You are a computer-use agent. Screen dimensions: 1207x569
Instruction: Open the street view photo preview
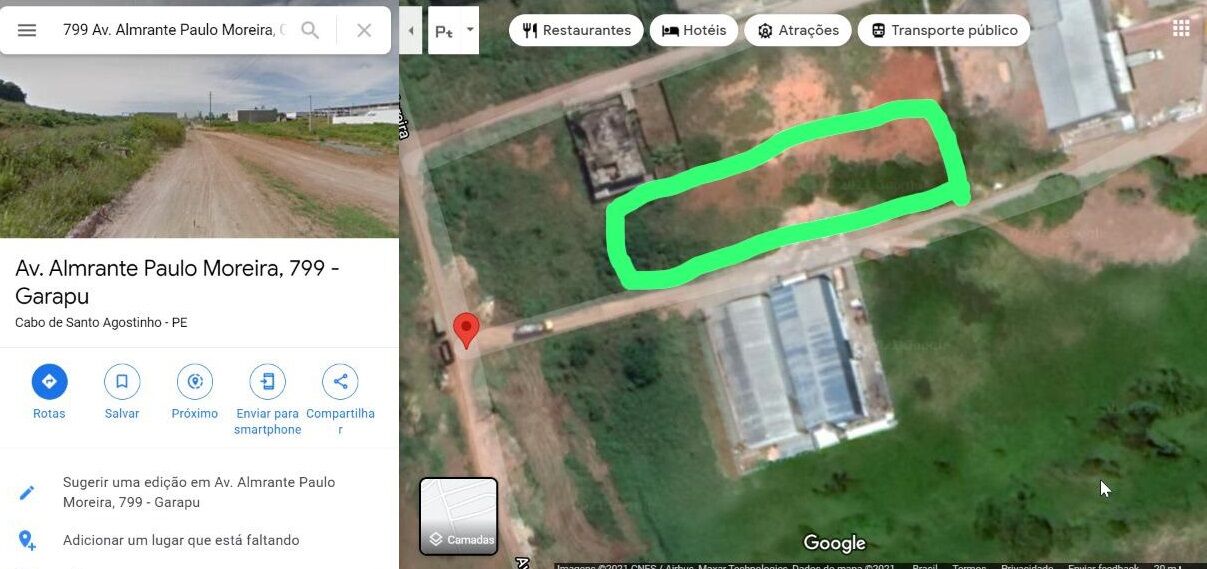(199, 146)
